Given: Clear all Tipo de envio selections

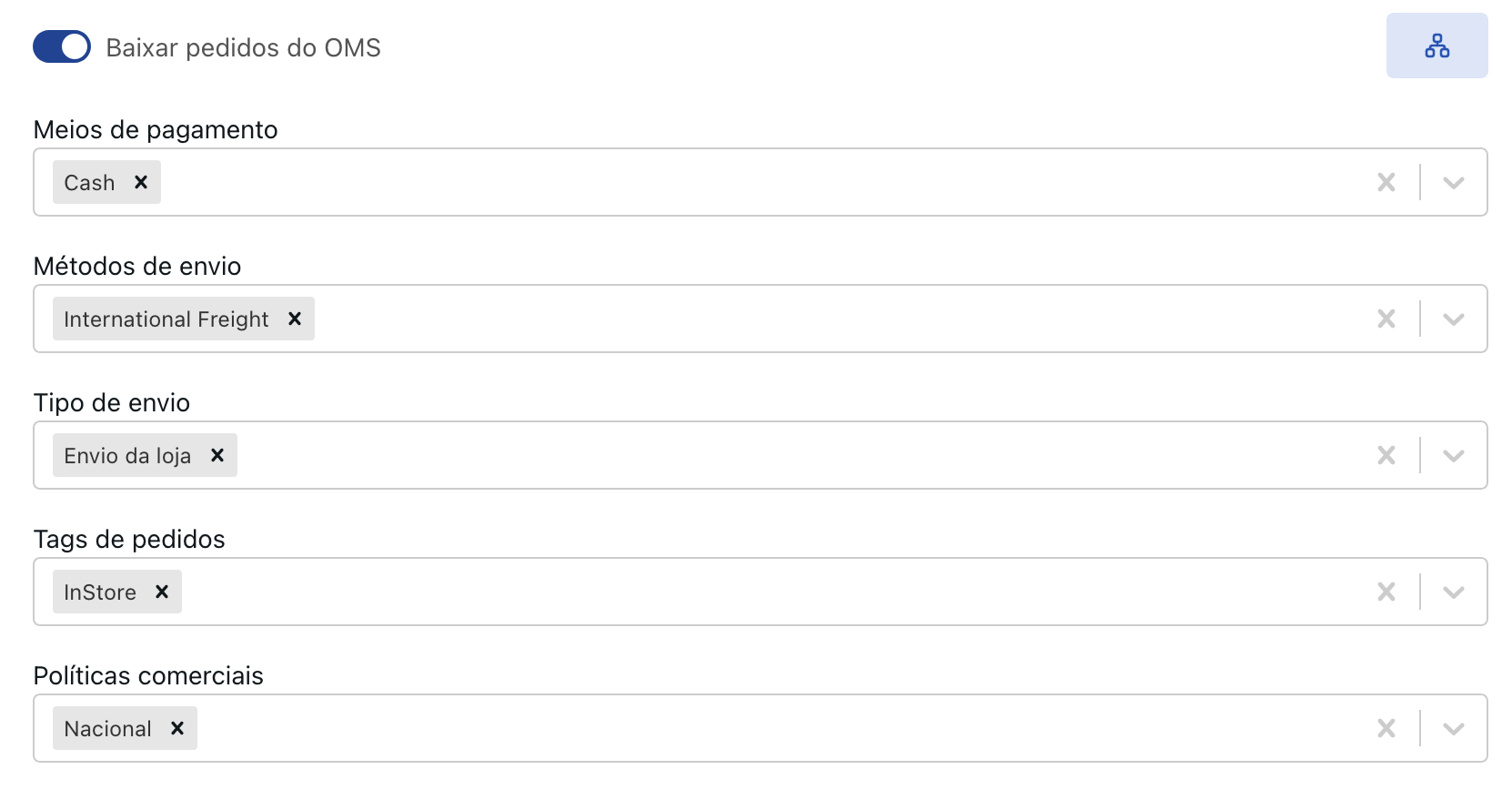Looking at the screenshot, I should coord(1386,455).
